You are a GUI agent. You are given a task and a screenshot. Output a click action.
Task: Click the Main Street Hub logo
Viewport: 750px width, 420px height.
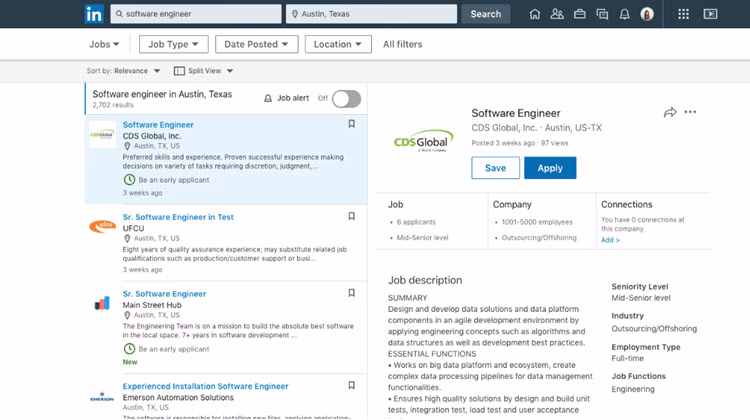(x=102, y=303)
